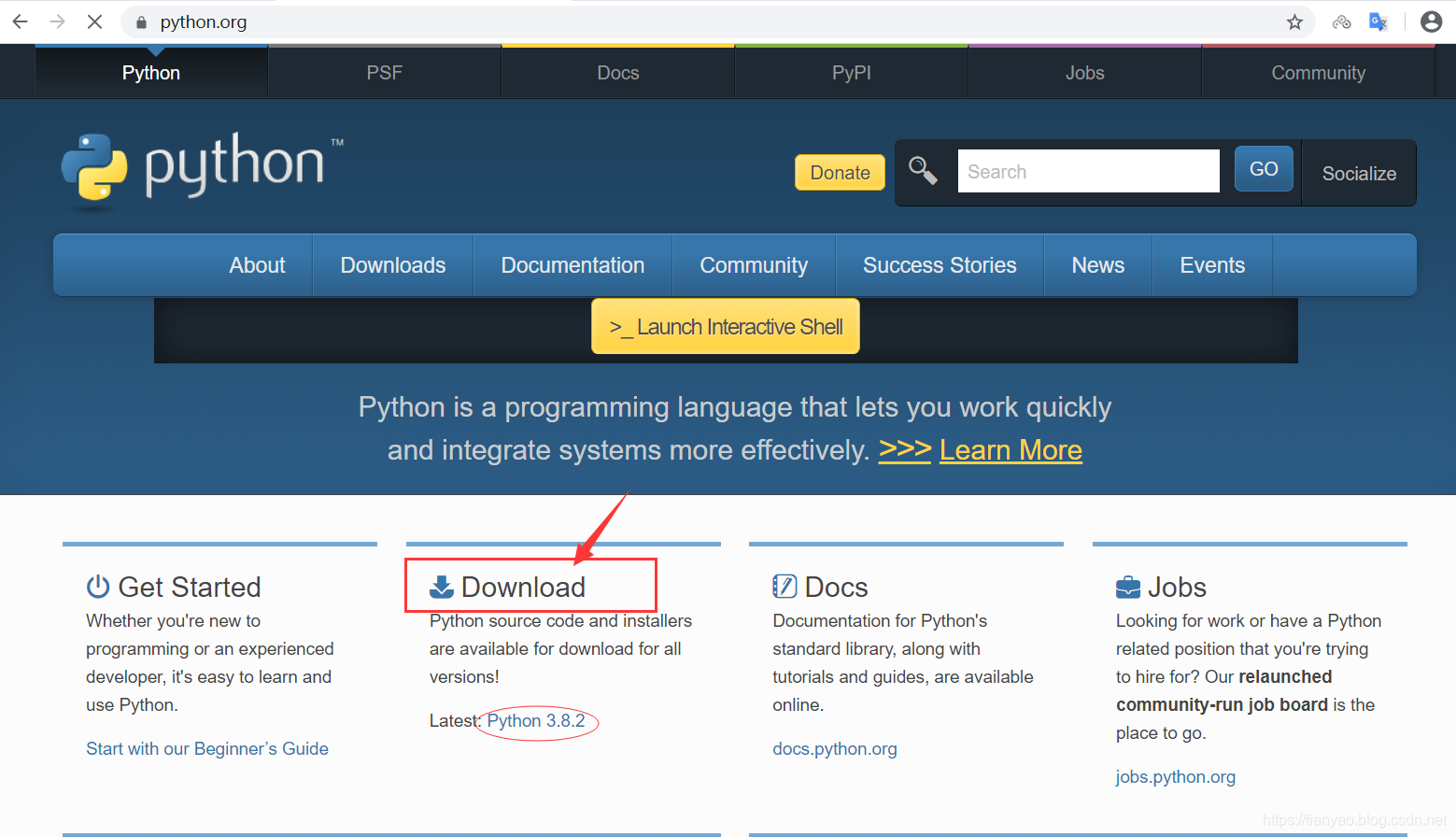This screenshot has width=1456, height=837.
Task: Open the News menu
Action: (x=1098, y=265)
